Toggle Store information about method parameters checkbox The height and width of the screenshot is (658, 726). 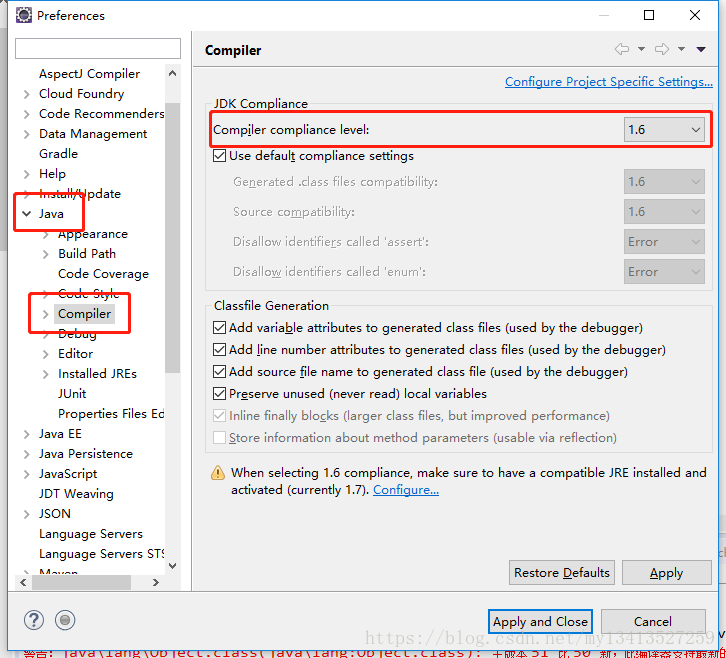click(x=219, y=438)
